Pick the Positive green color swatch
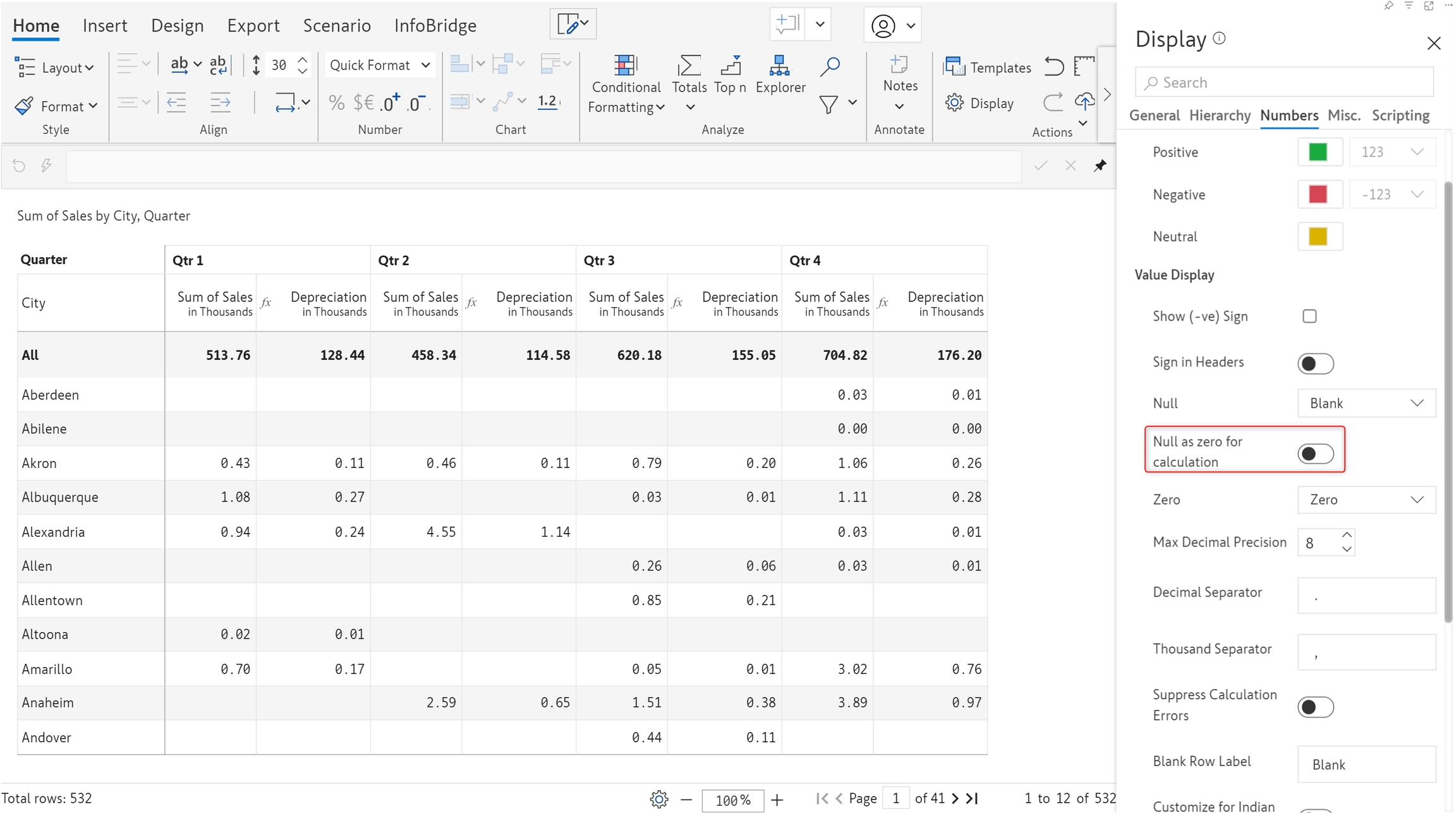The image size is (1456, 816). tap(1318, 152)
